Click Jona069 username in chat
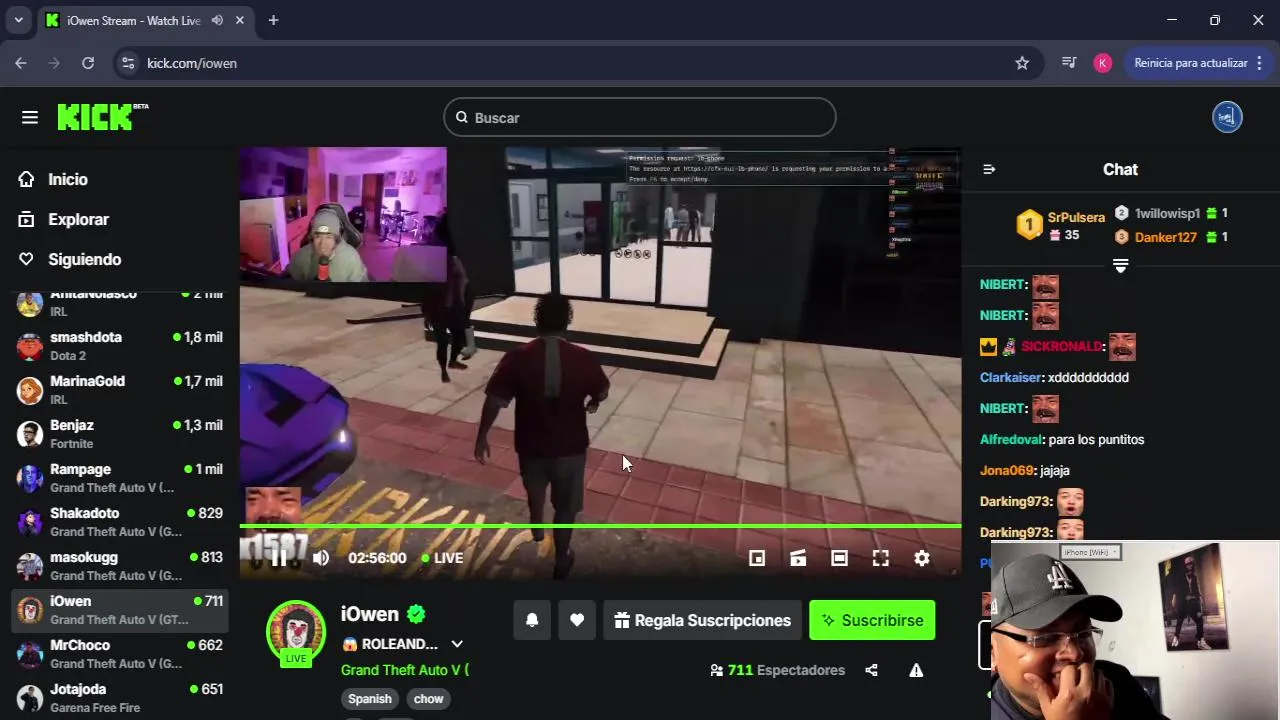Image resolution: width=1280 pixels, height=720 pixels. coord(1007,470)
